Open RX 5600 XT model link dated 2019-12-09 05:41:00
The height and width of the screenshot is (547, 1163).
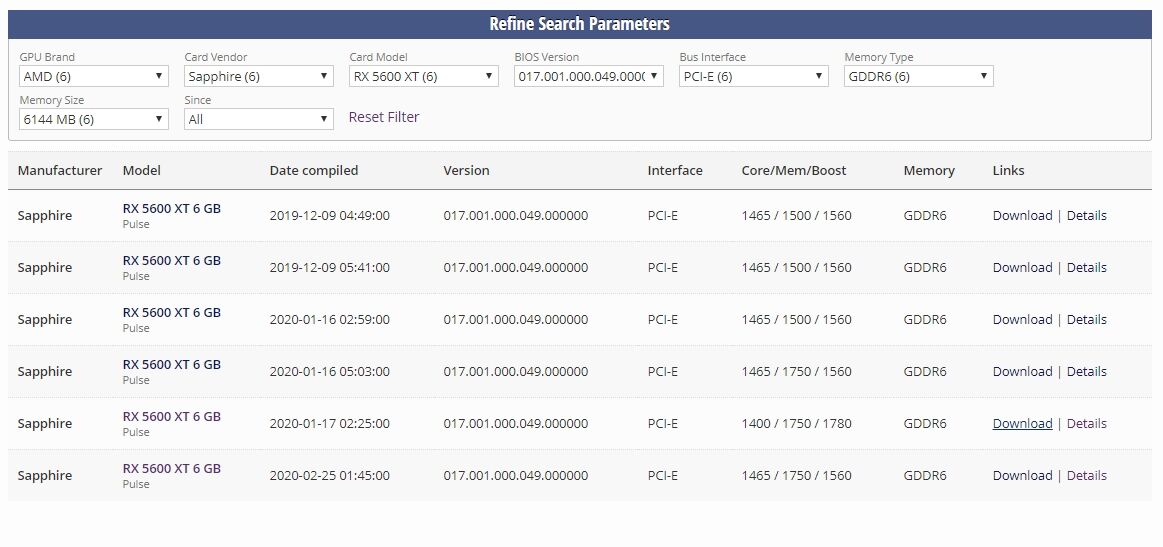(x=171, y=261)
